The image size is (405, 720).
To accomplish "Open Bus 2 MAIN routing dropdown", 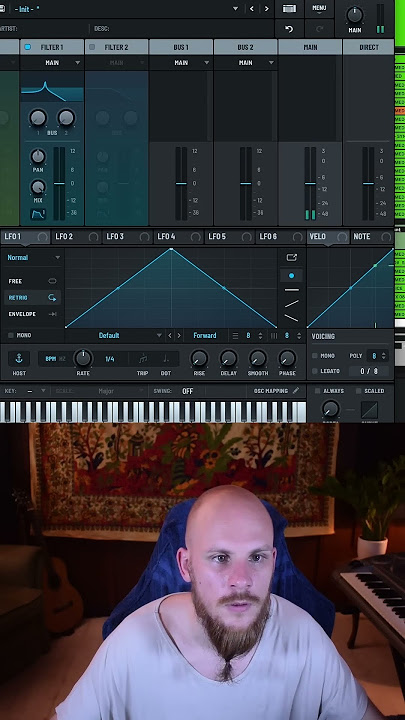I will click(246, 62).
